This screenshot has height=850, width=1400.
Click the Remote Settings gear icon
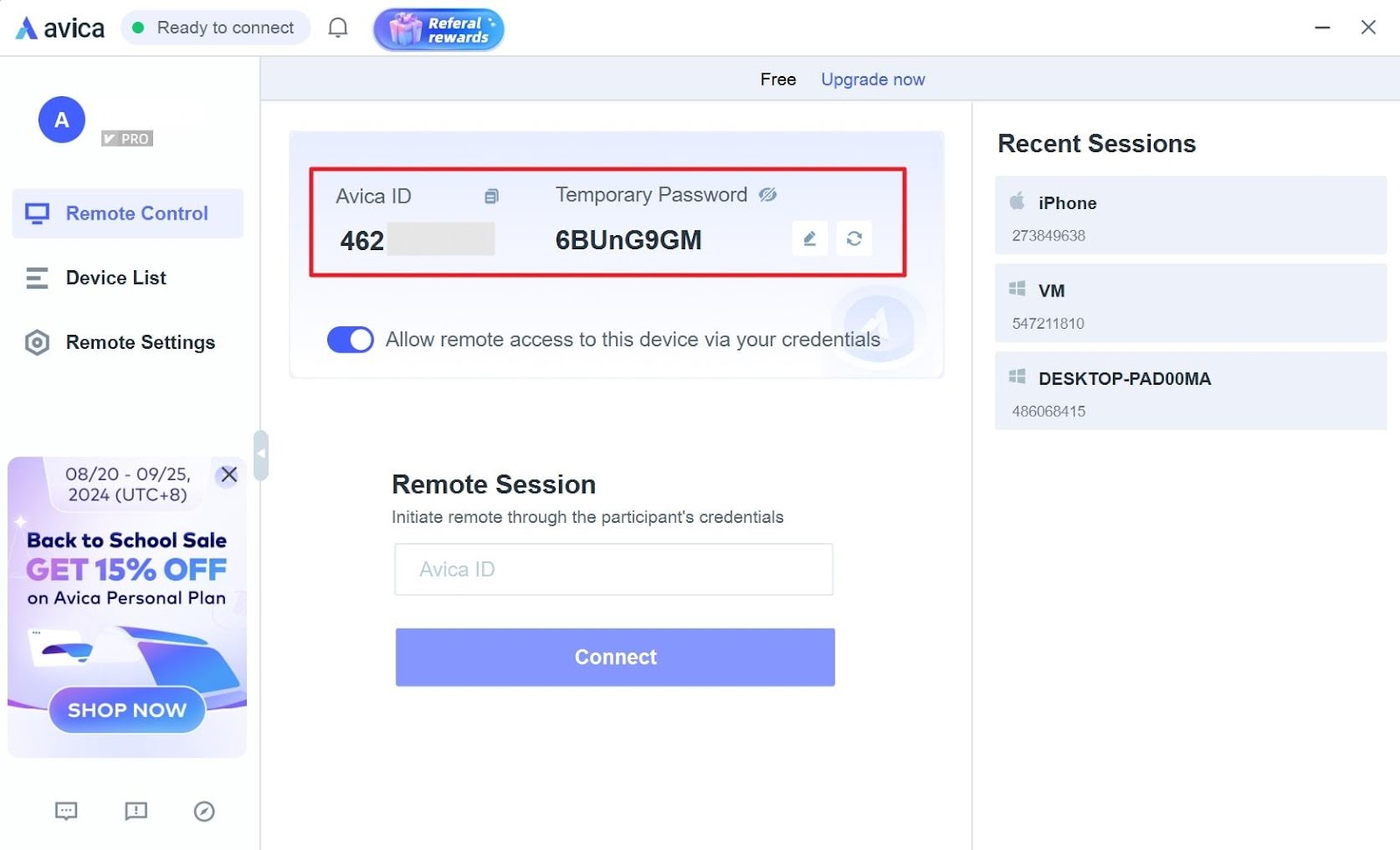coord(37,343)
